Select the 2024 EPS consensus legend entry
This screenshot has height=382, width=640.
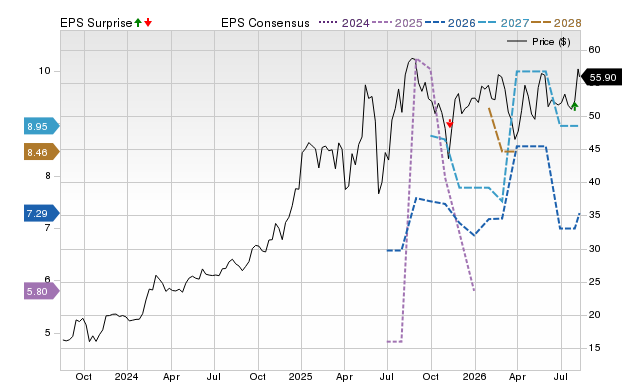click(344, 23)
